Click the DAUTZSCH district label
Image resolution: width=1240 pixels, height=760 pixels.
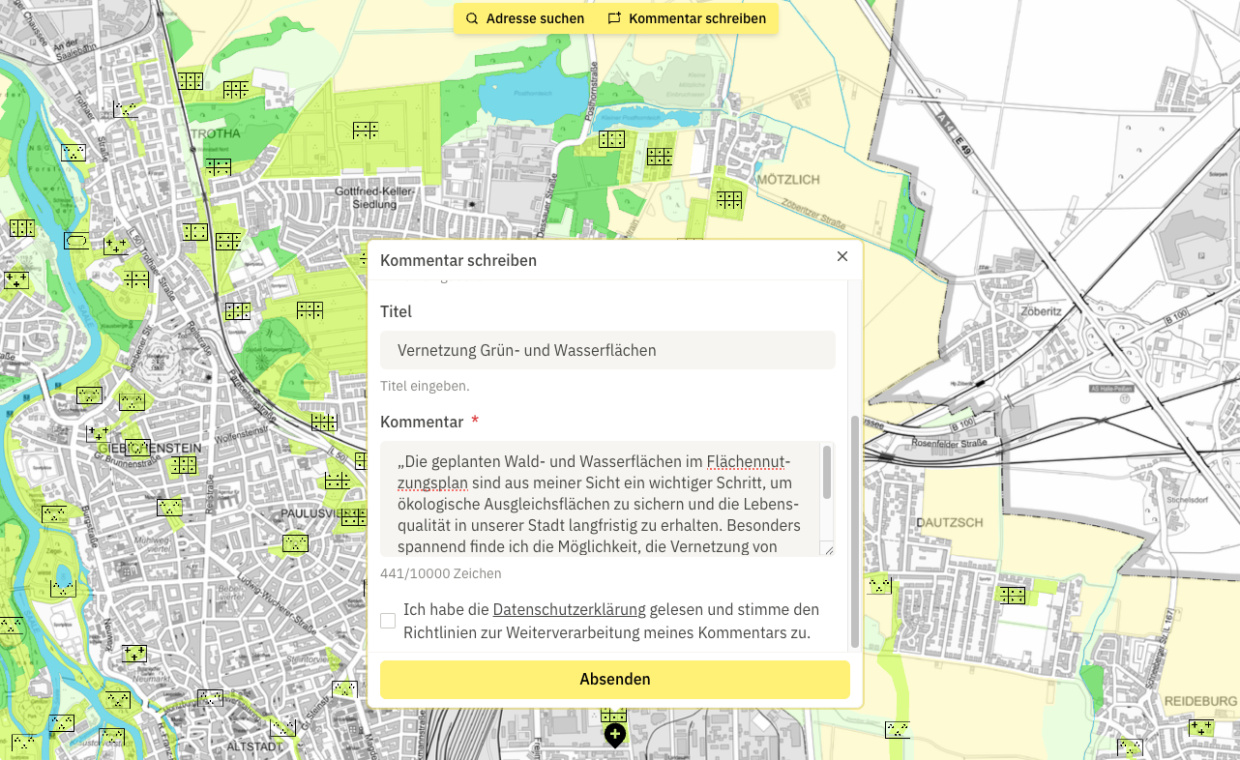pos(950,523)
